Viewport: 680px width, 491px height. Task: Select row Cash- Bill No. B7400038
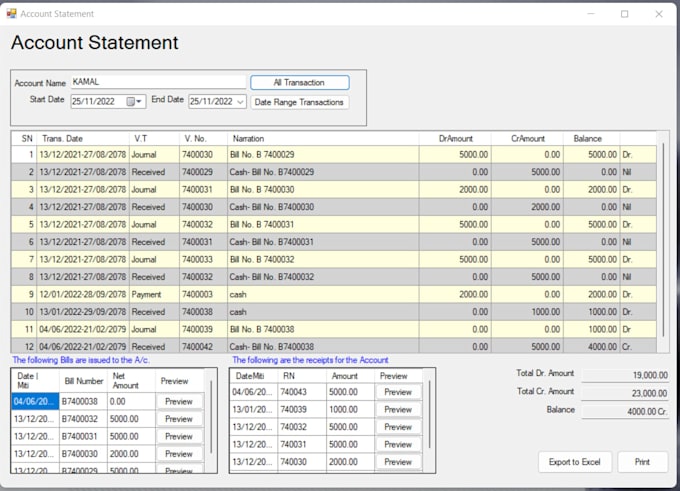(x=333, y=346)
